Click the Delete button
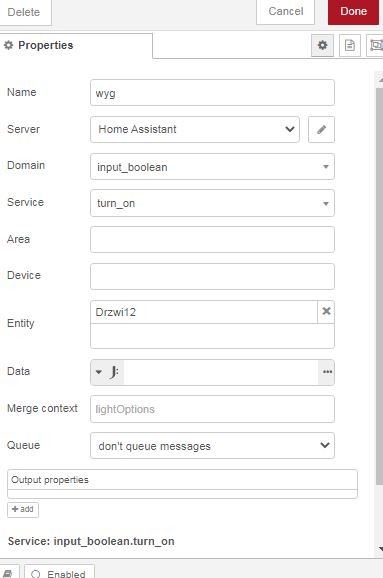This screenshot has height=578, width=383. pos(24,12)
